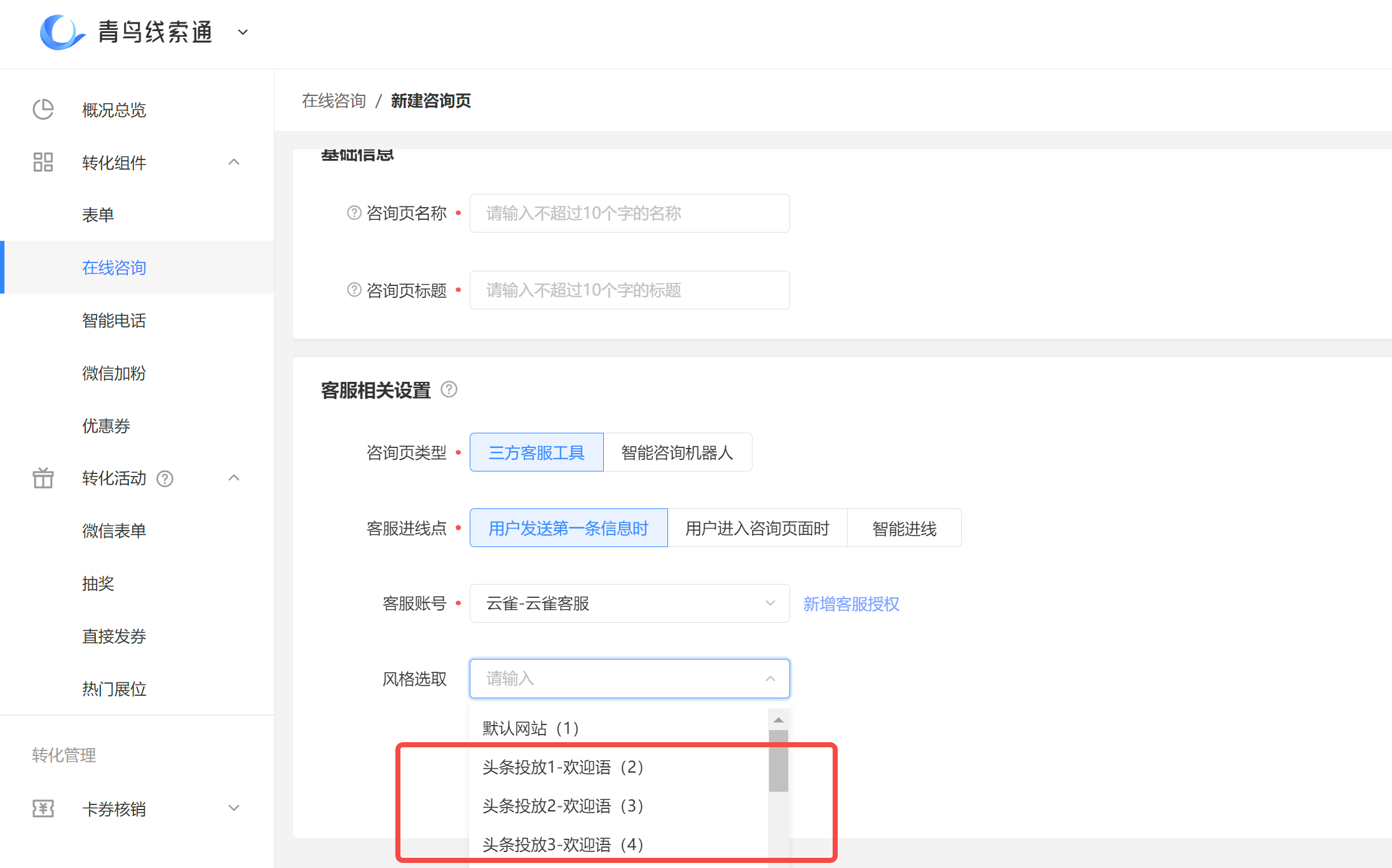Enable the 智能进线 option
Screen dimensions: 1392x868
coord(904,527)
